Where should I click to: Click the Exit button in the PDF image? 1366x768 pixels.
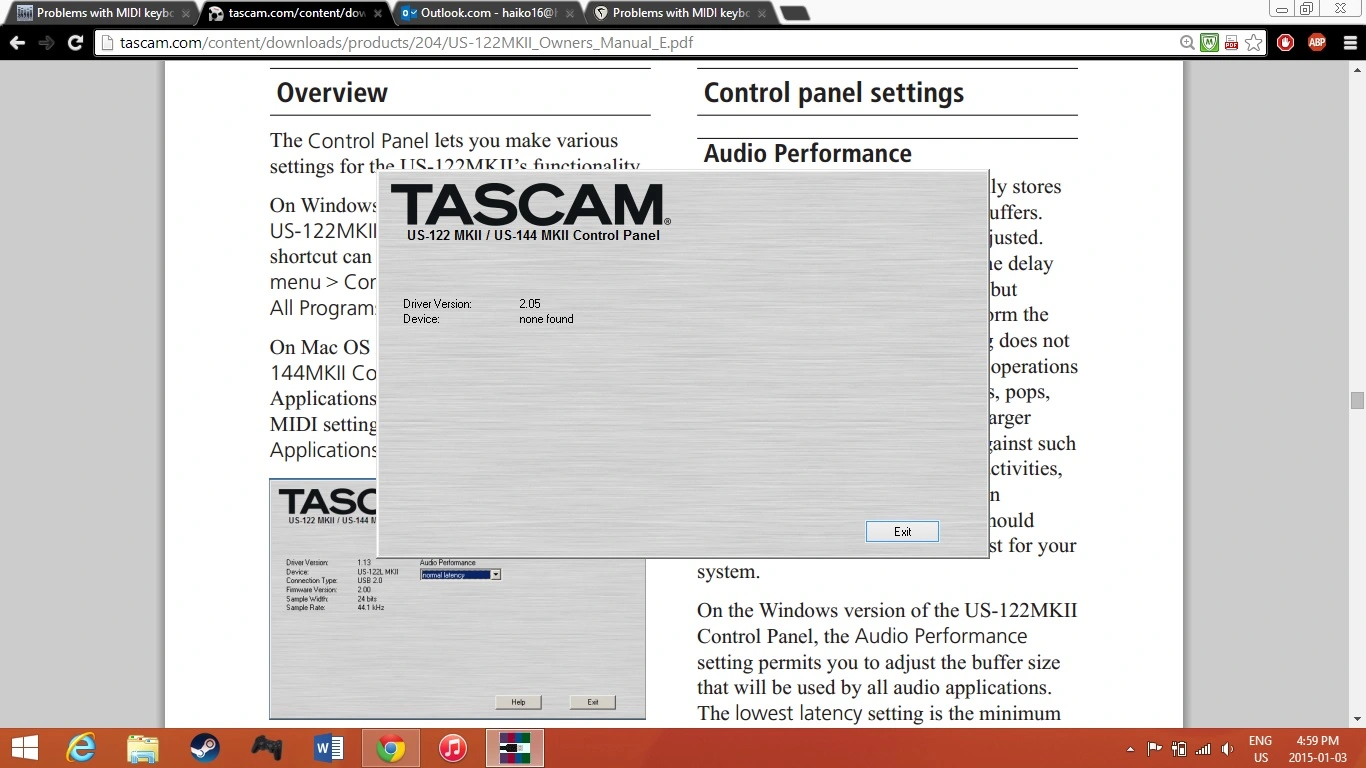pos(592,702)
